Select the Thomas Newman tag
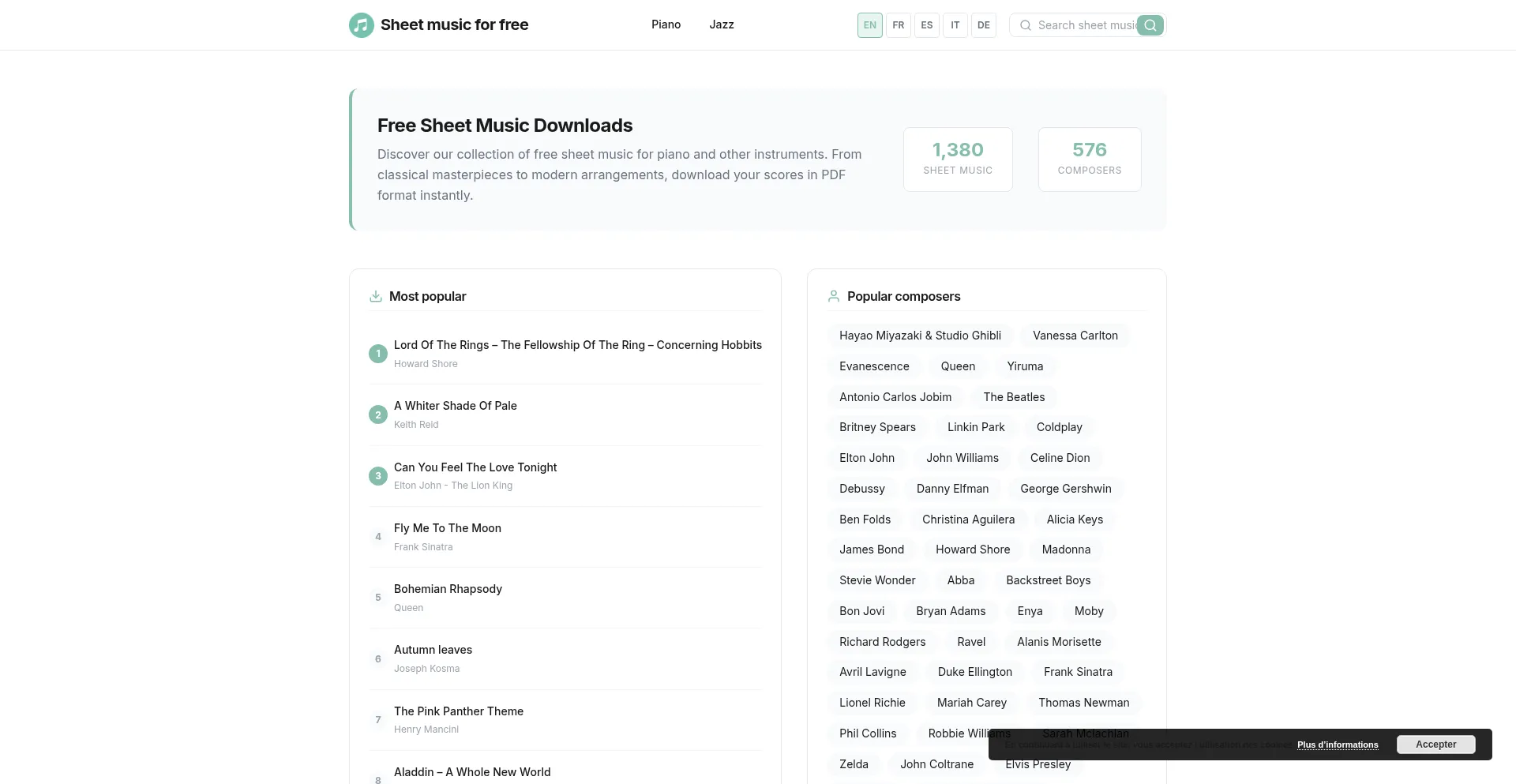This screenshot has width=1516, height=784. [x=1084, y=703]
